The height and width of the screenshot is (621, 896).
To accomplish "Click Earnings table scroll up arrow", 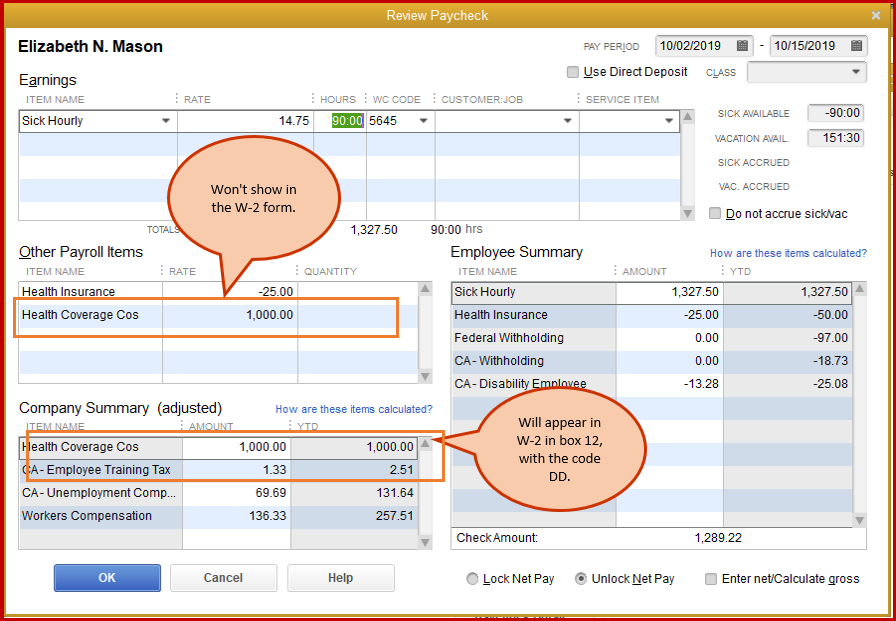I will [x=688, y=117].
